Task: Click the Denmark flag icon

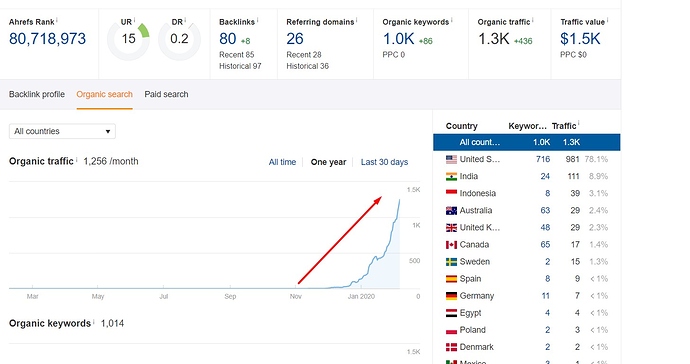Action: tap(451, 347)
